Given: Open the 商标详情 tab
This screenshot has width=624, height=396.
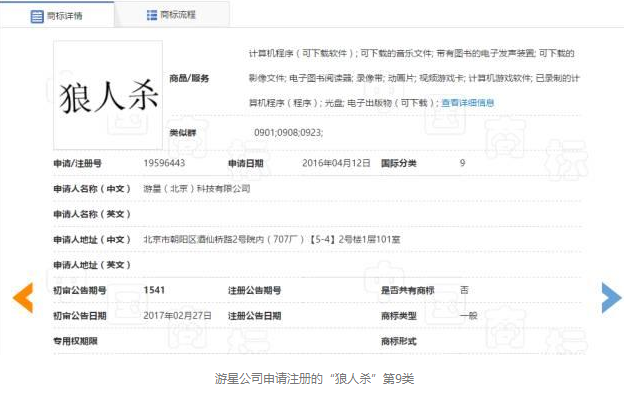Looking at the screenshot, I should (57, 15).
